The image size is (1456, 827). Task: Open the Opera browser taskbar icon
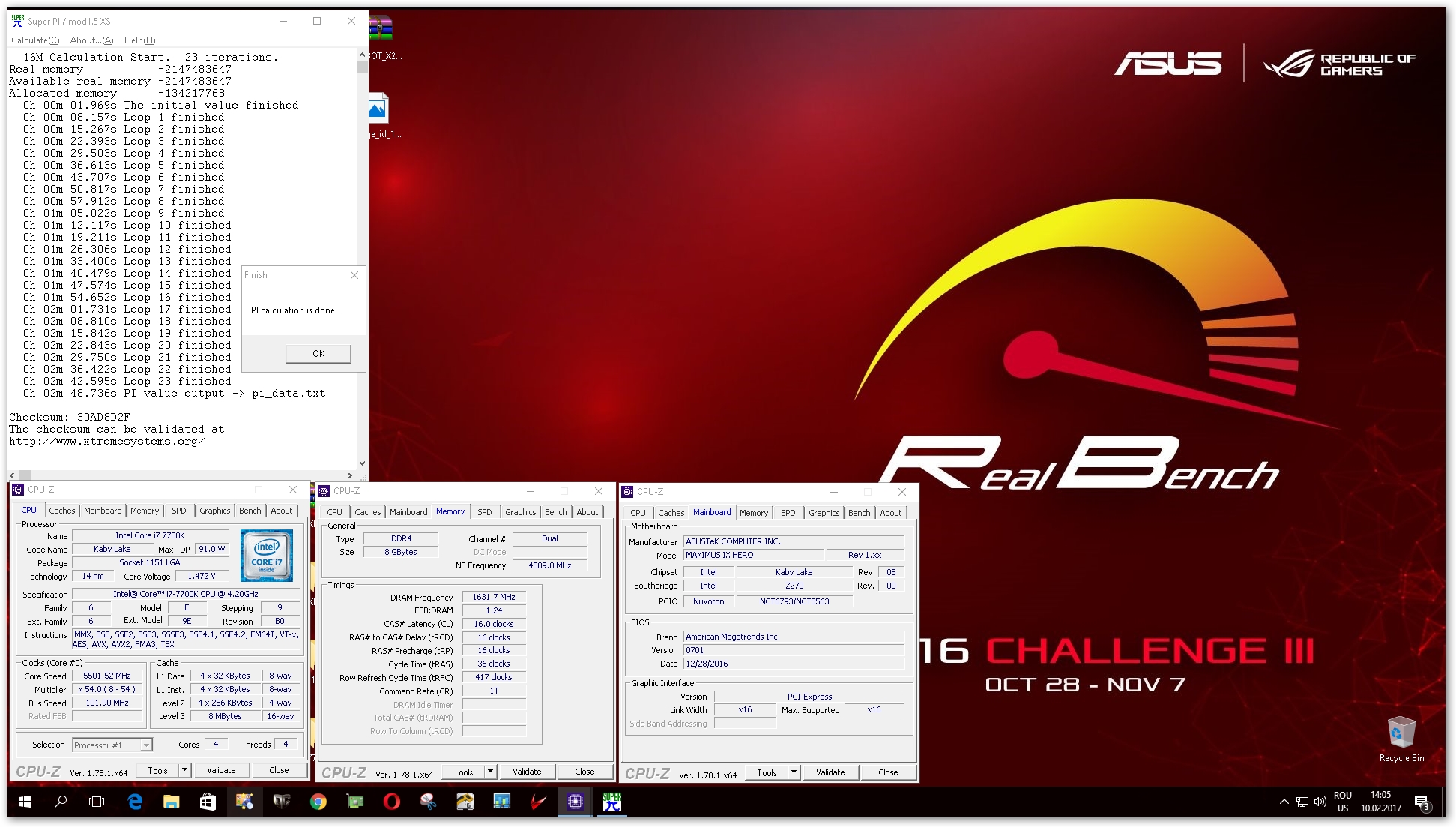(x=391, y=802)
